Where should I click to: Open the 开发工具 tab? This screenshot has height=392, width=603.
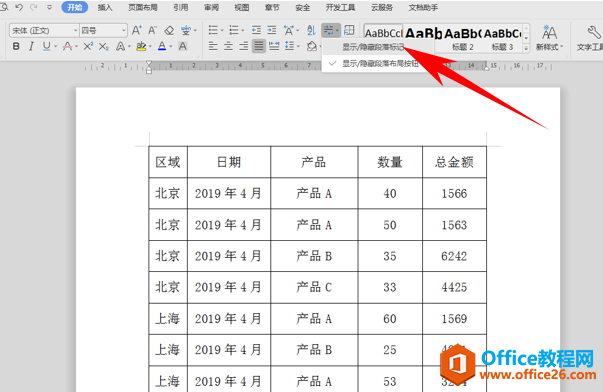[340, 7]
